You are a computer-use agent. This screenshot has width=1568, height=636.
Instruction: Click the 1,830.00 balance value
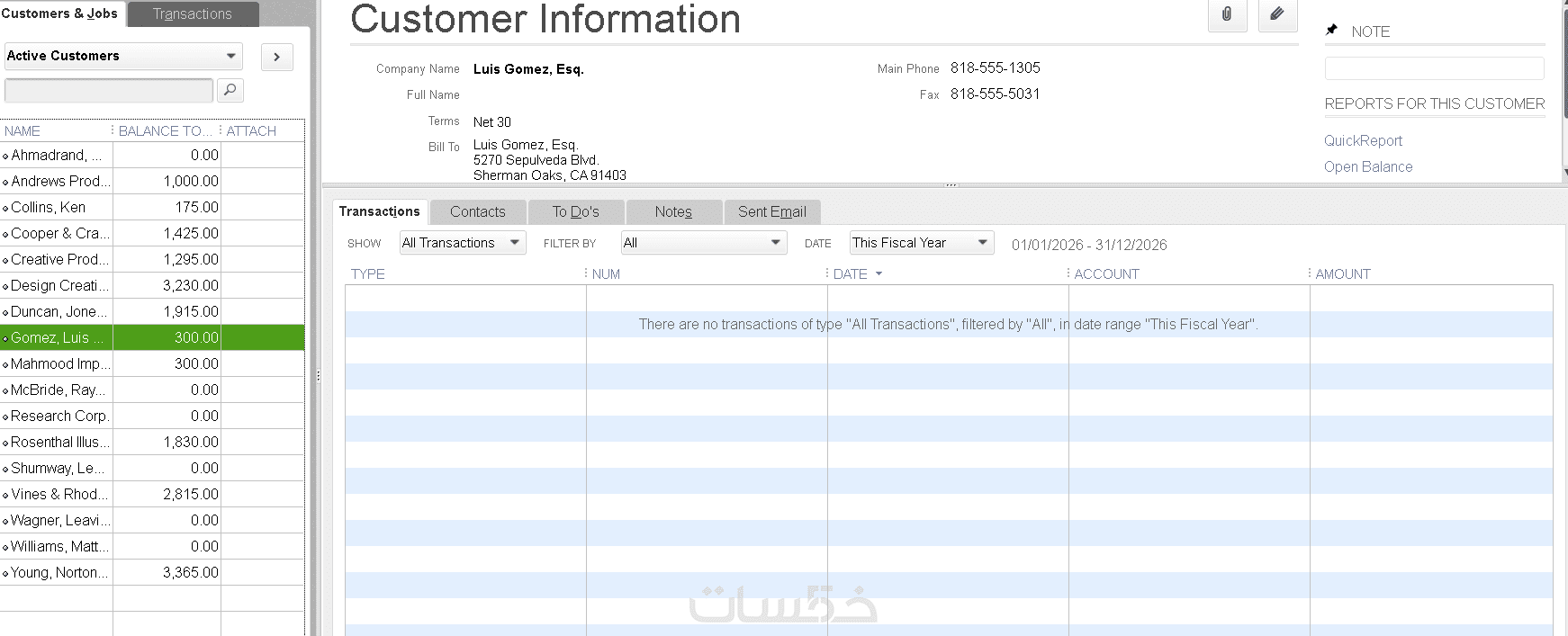click(x=191, y=442)
